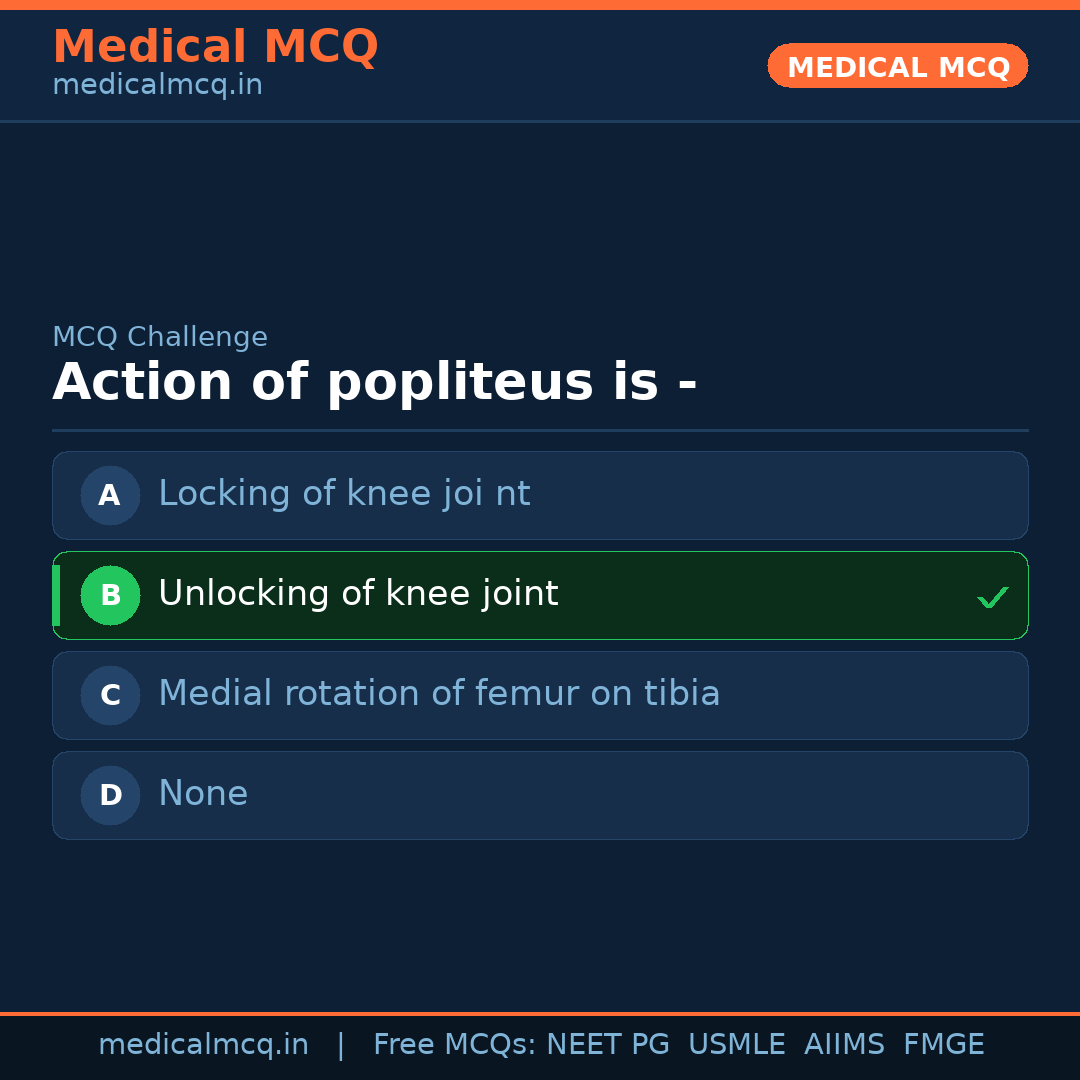Switch to the USMLE section in footer
Image resolution: width=1080 pixels, height=1080 pixels.
point(737,1043)
